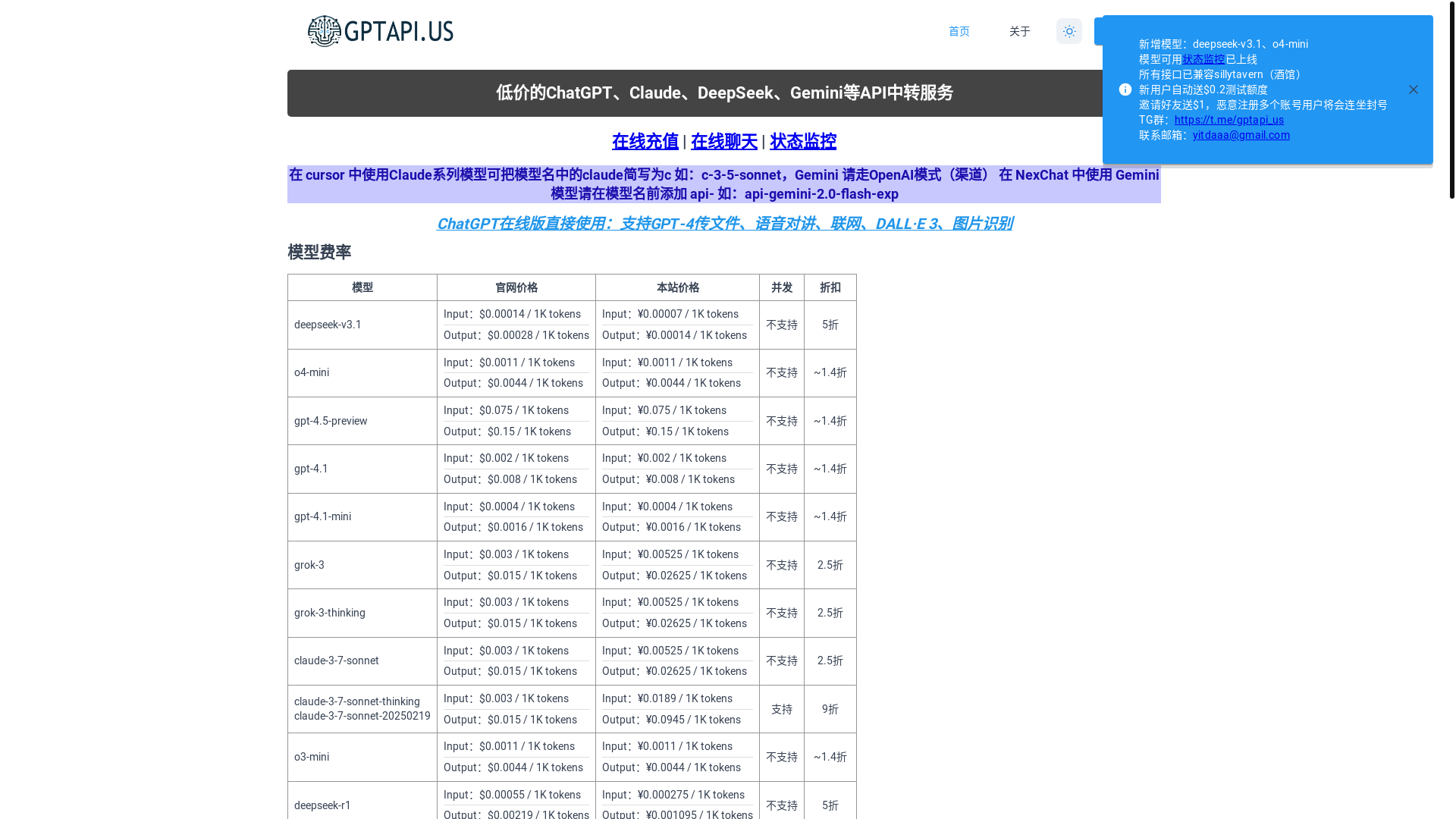Click ~1.4折 in the o4-mini row
Image resolution: width=1456 pixels, height=819 pixels.
(830, 372)
